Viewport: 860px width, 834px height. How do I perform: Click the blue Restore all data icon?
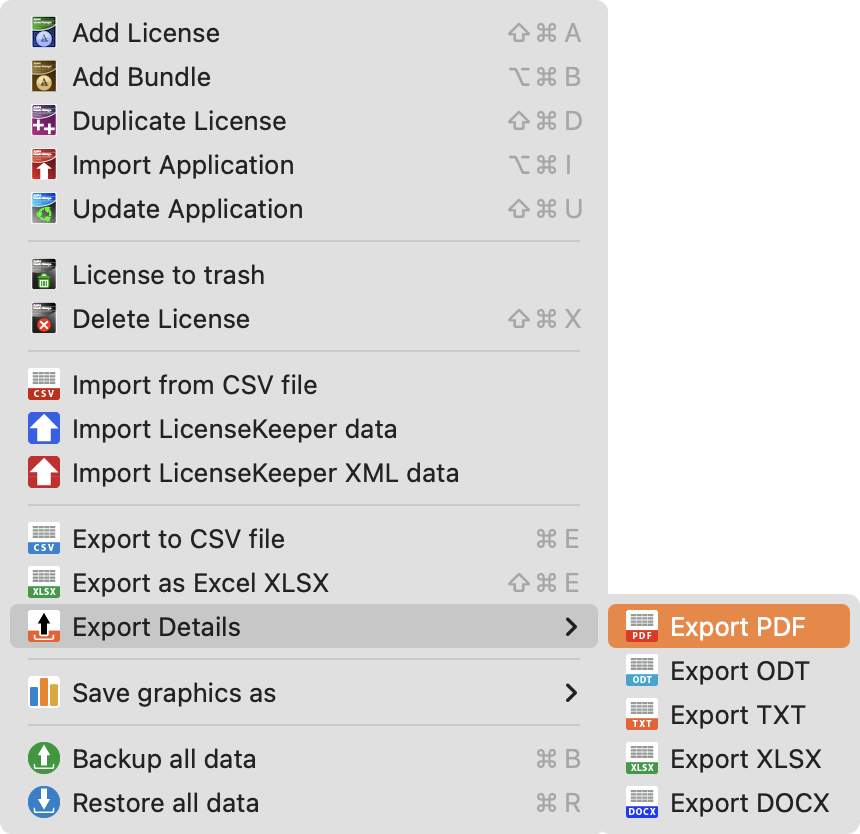click(x=43, y=803)
